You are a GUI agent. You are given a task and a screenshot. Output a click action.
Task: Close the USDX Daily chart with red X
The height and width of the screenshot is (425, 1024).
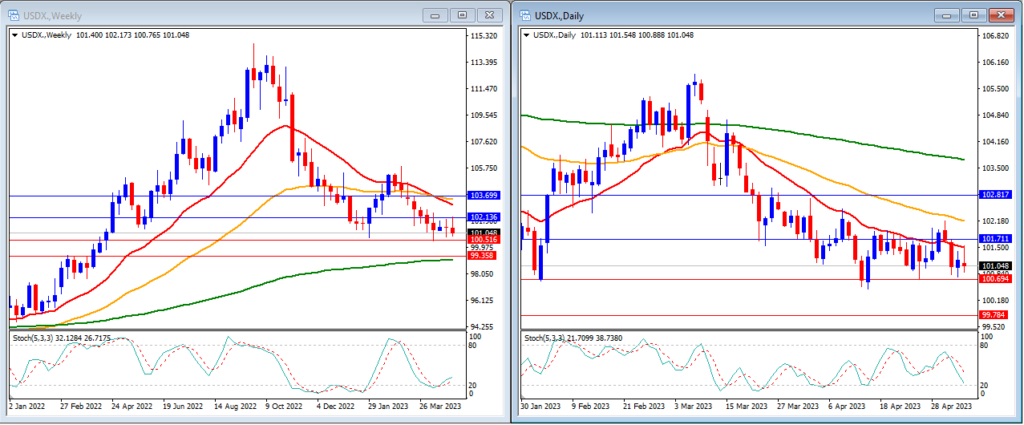[x=999, y=15]
